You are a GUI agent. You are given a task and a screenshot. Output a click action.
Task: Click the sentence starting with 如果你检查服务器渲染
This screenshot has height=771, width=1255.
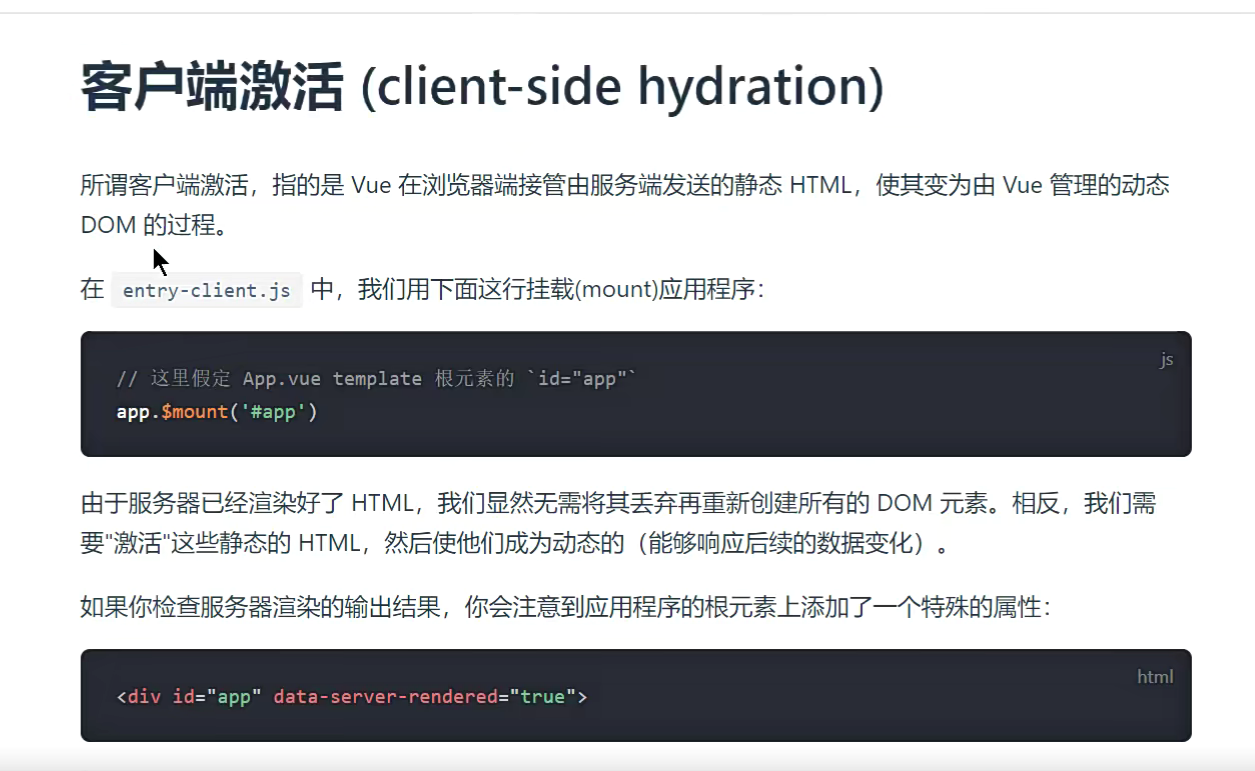click(x=565, y=607)
